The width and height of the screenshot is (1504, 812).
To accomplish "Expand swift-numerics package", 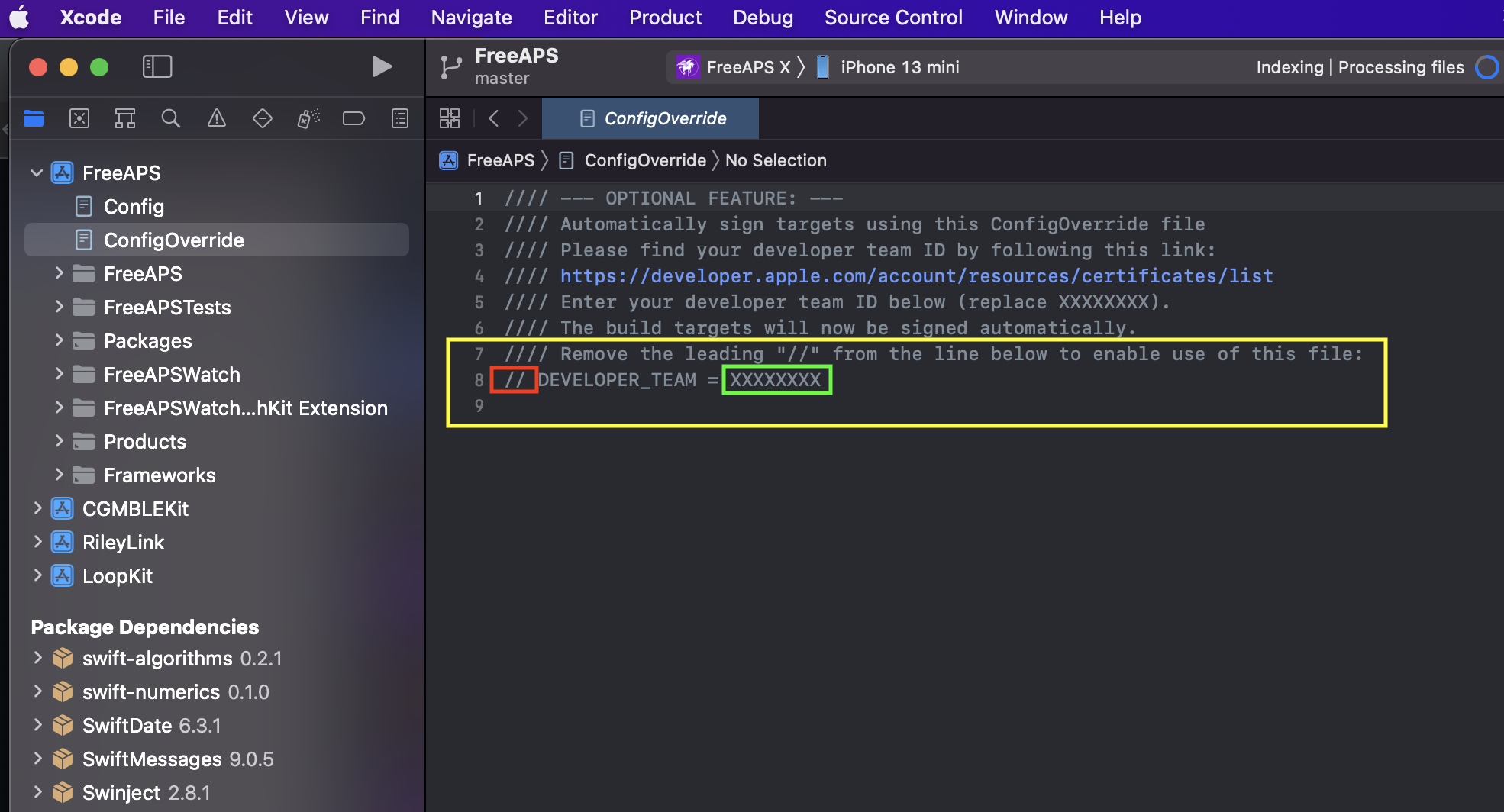I will tap(37, 691).
